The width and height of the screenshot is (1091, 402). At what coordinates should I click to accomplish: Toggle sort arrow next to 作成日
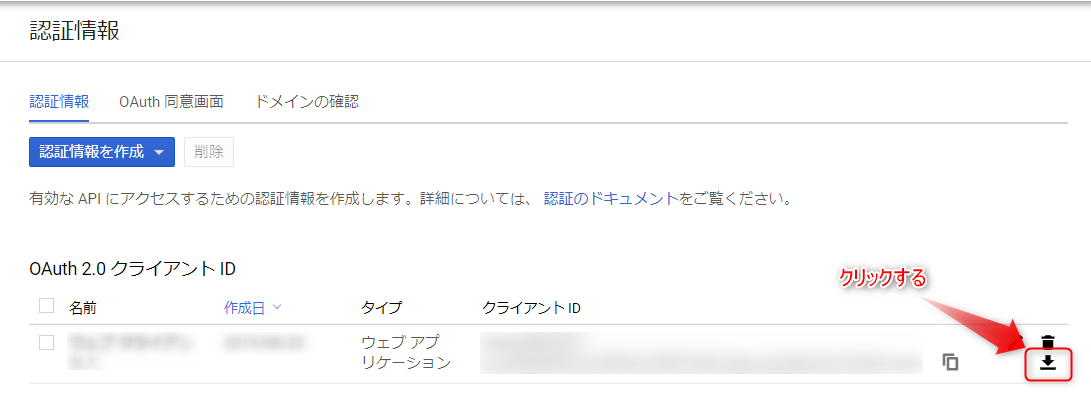tap(277, 308)
